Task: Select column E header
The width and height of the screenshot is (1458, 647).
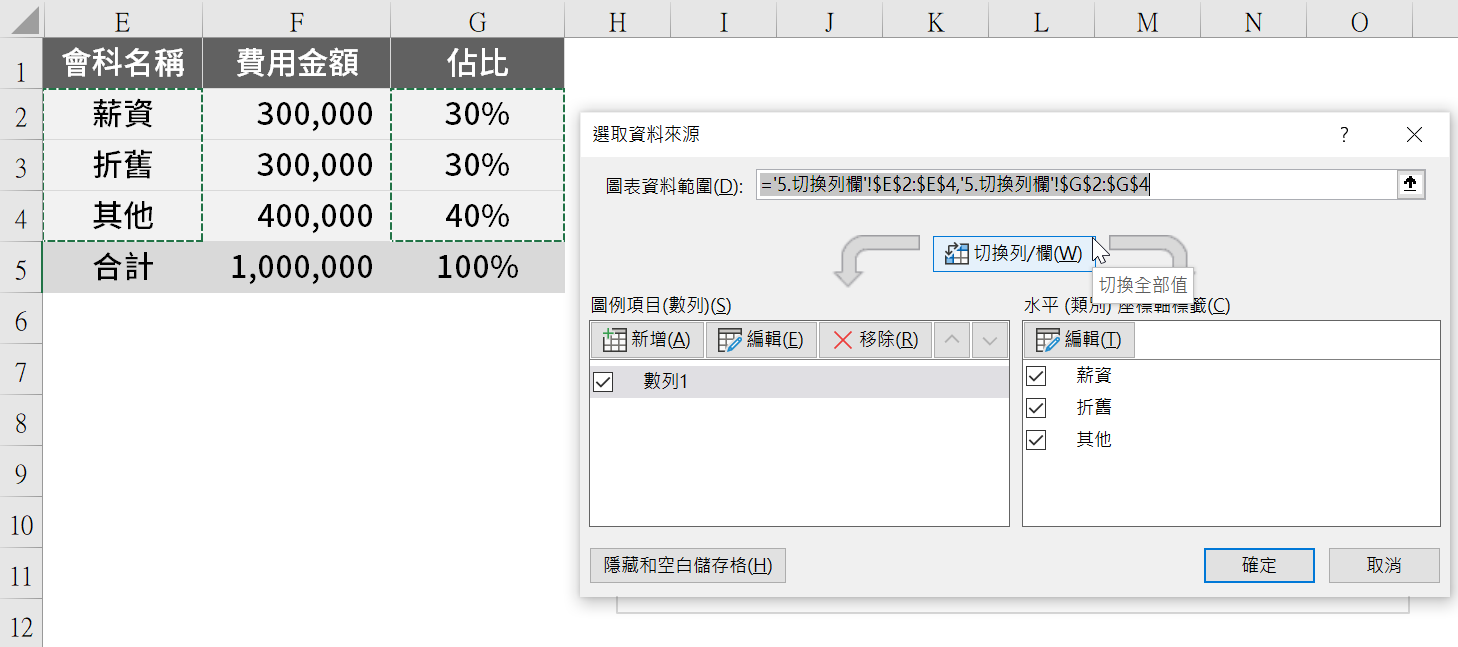Action: tap(123, 20)
